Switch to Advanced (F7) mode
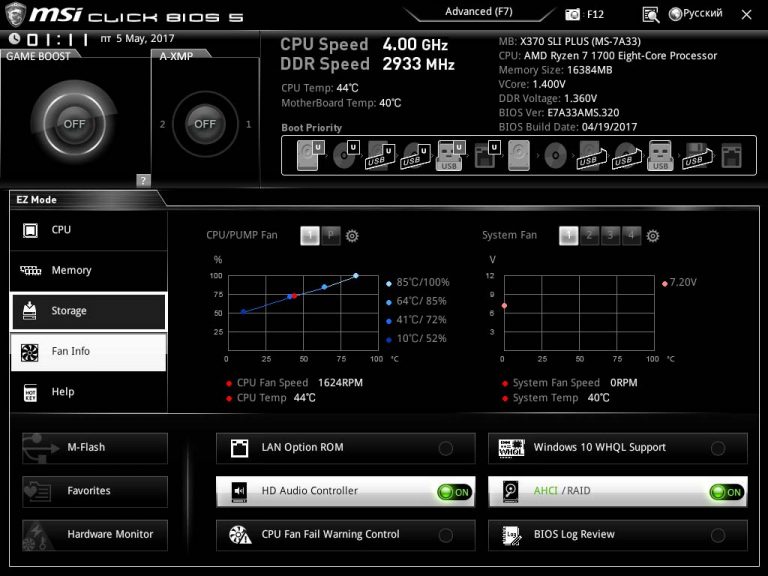The width and height of the screenshot is (768, 576). (x=479, y=12)
